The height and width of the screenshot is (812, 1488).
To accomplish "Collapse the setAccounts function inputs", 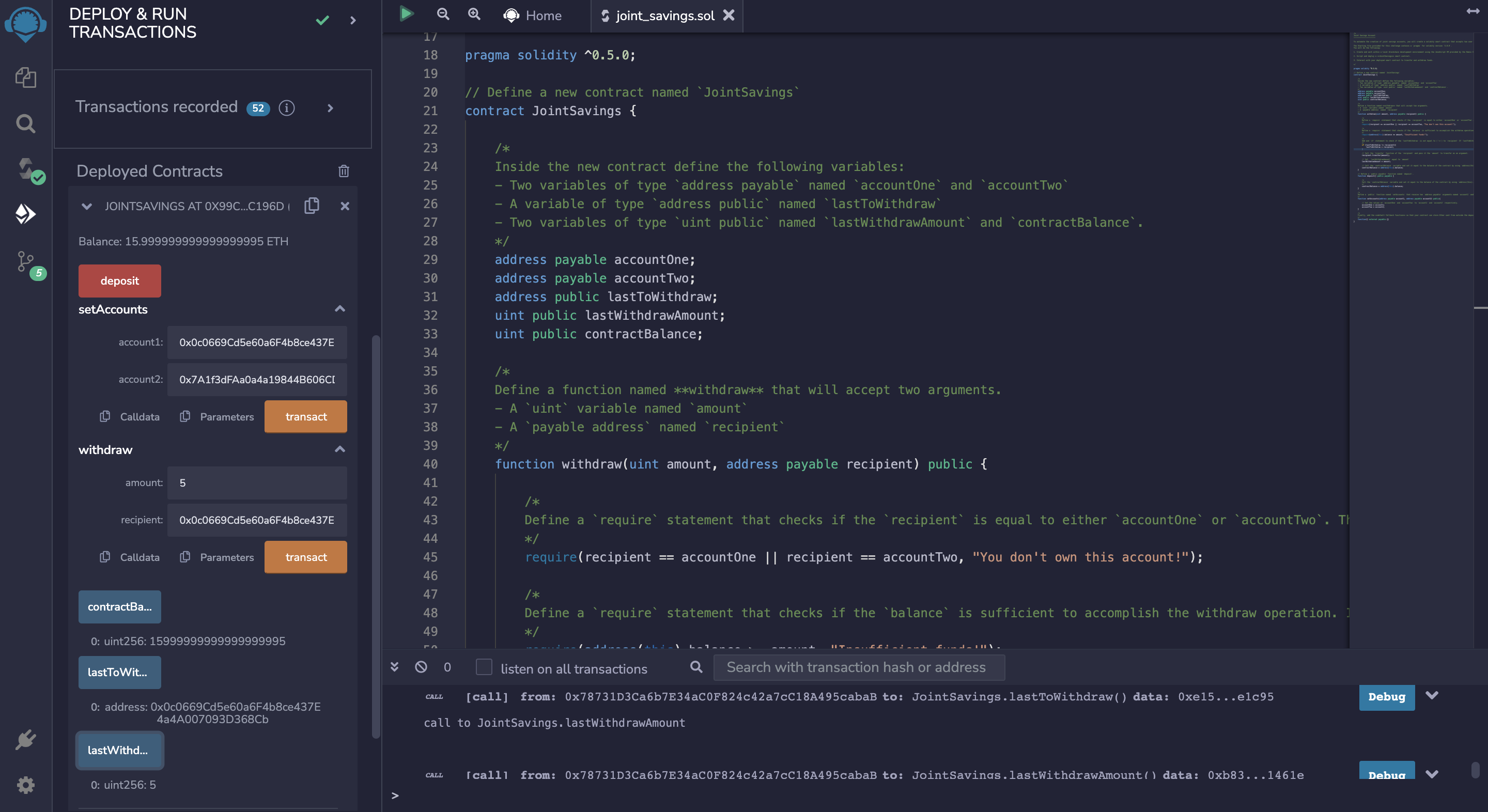I will 340,309.
